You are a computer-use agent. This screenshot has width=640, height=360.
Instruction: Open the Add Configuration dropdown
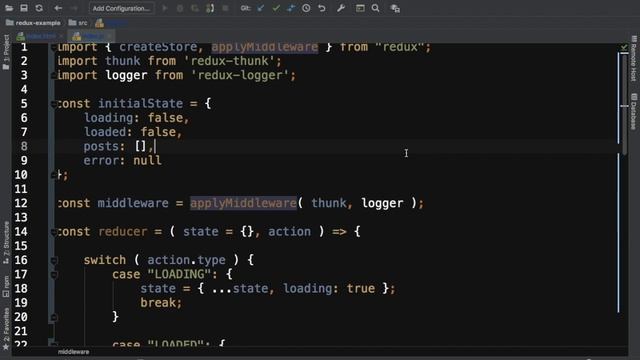point(121,8)
